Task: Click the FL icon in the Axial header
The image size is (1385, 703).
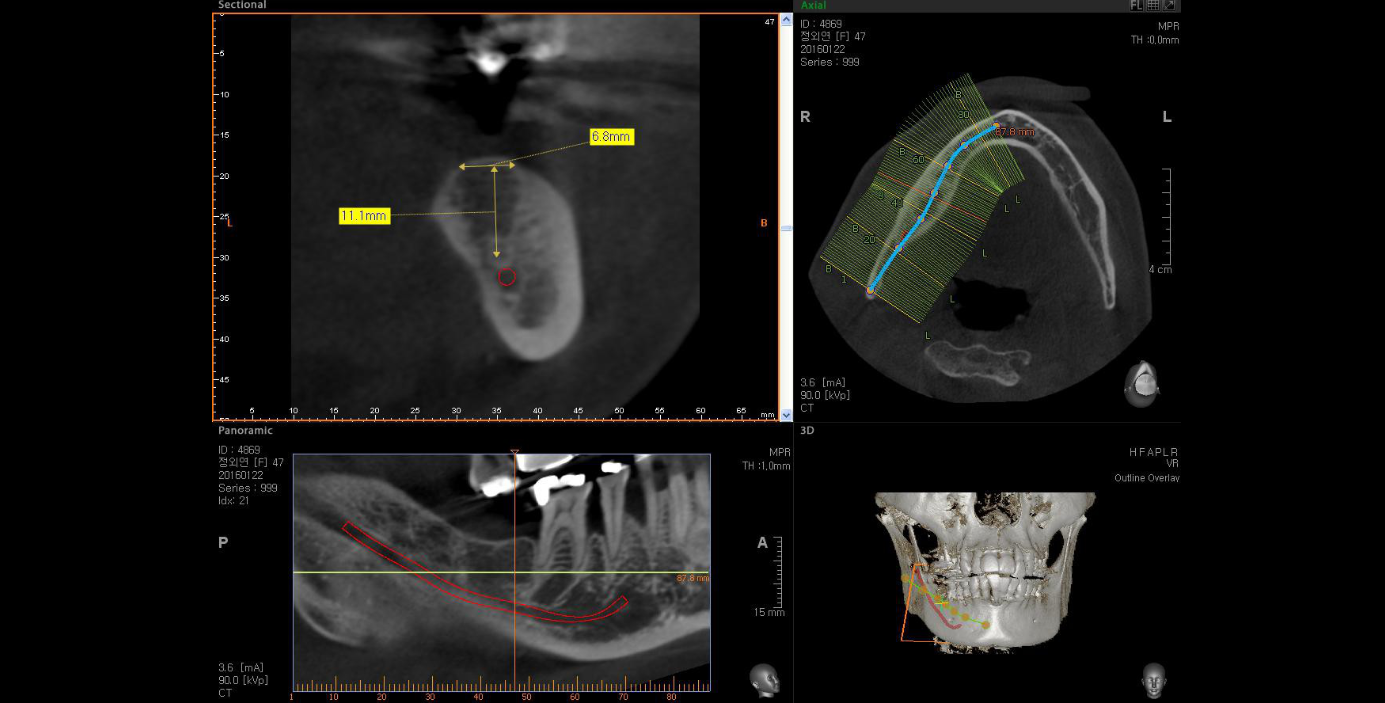Action: [1136, 5]
